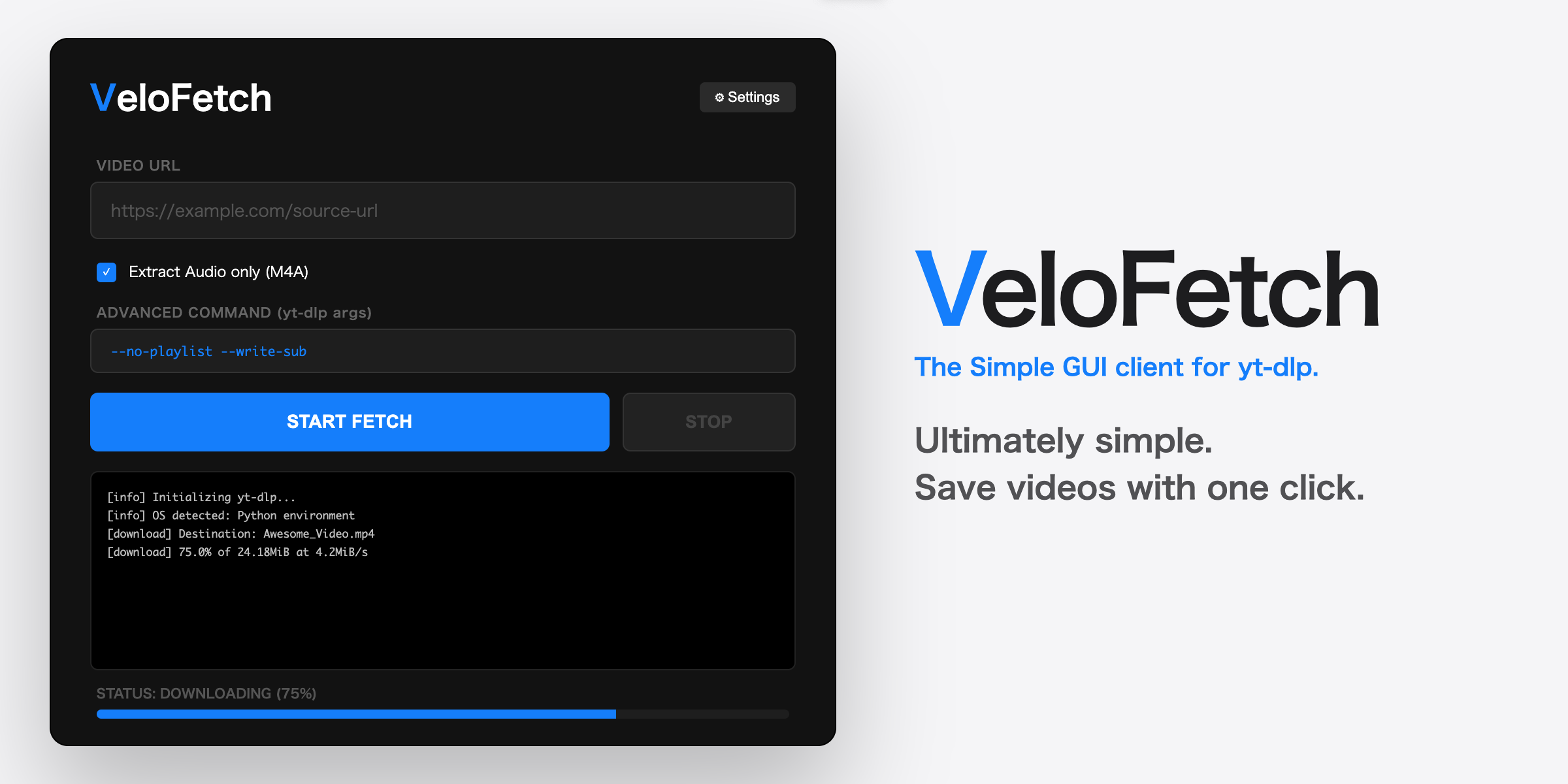Open the Settings gear button
The height and width of the screenshot is (784, 1568).
(x=747, y=97)
